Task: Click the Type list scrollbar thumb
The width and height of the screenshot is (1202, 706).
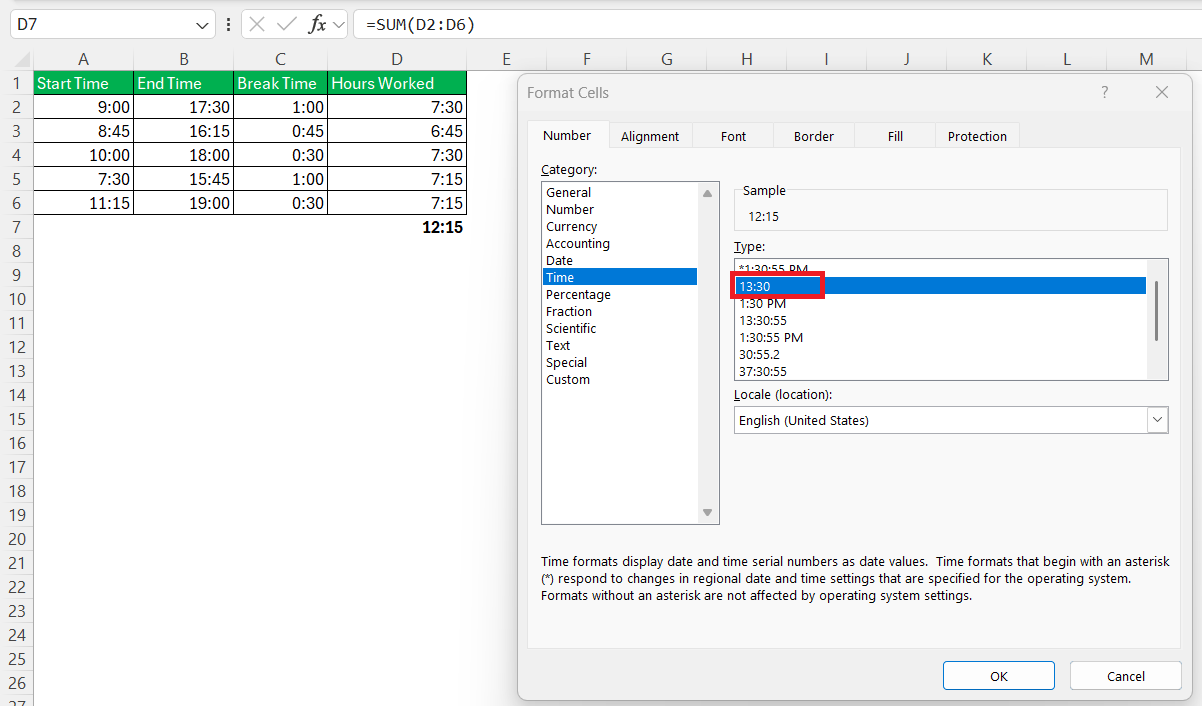Action: [x=1157, y=311]
